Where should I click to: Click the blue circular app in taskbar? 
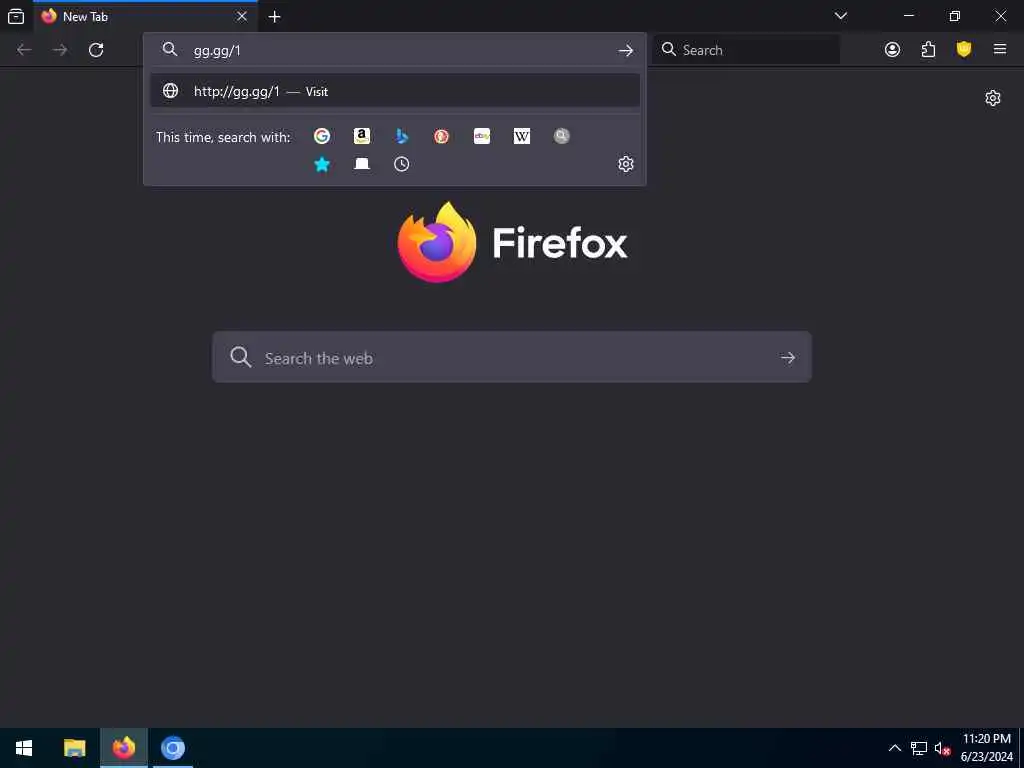(173, 748)
